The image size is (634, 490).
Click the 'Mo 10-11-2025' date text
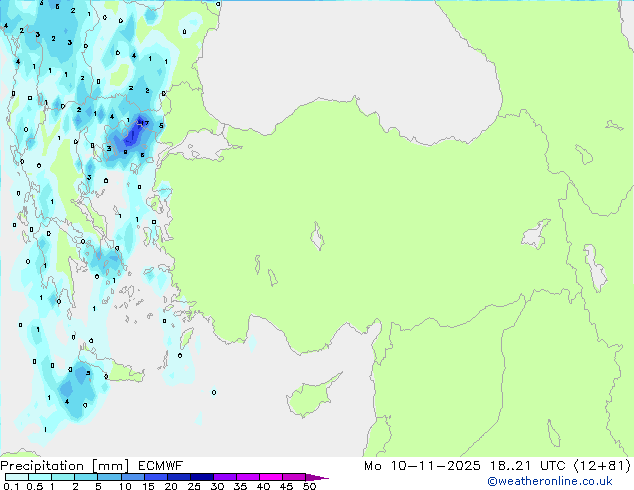pyautogui.click(x=422, y=466)
